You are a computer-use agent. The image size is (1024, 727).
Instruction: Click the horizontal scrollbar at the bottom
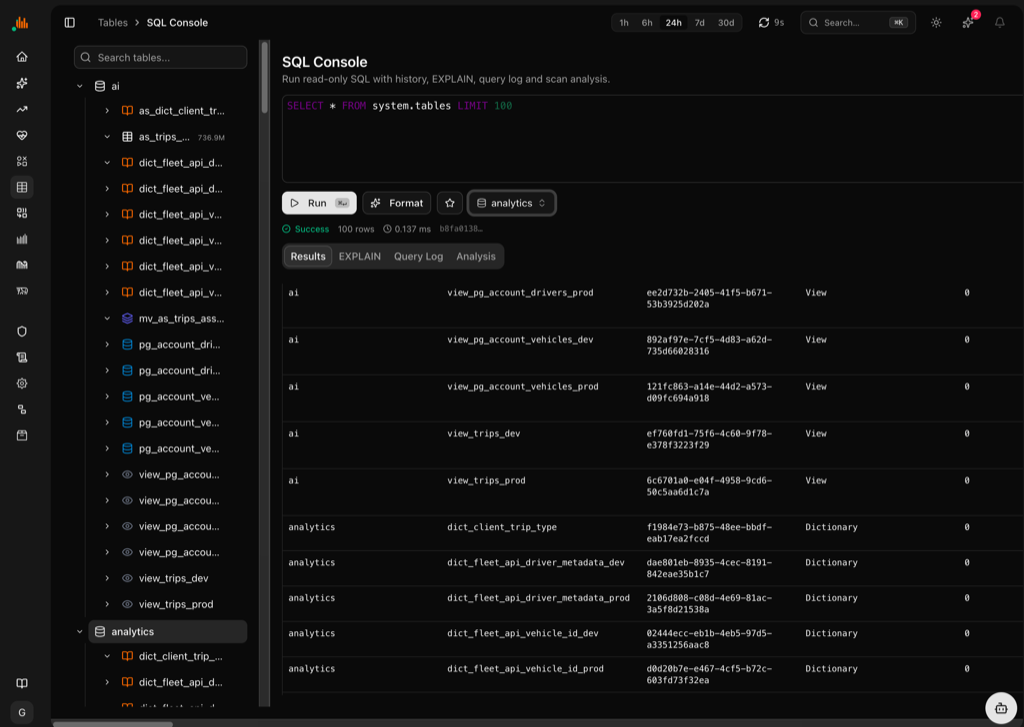112,724
